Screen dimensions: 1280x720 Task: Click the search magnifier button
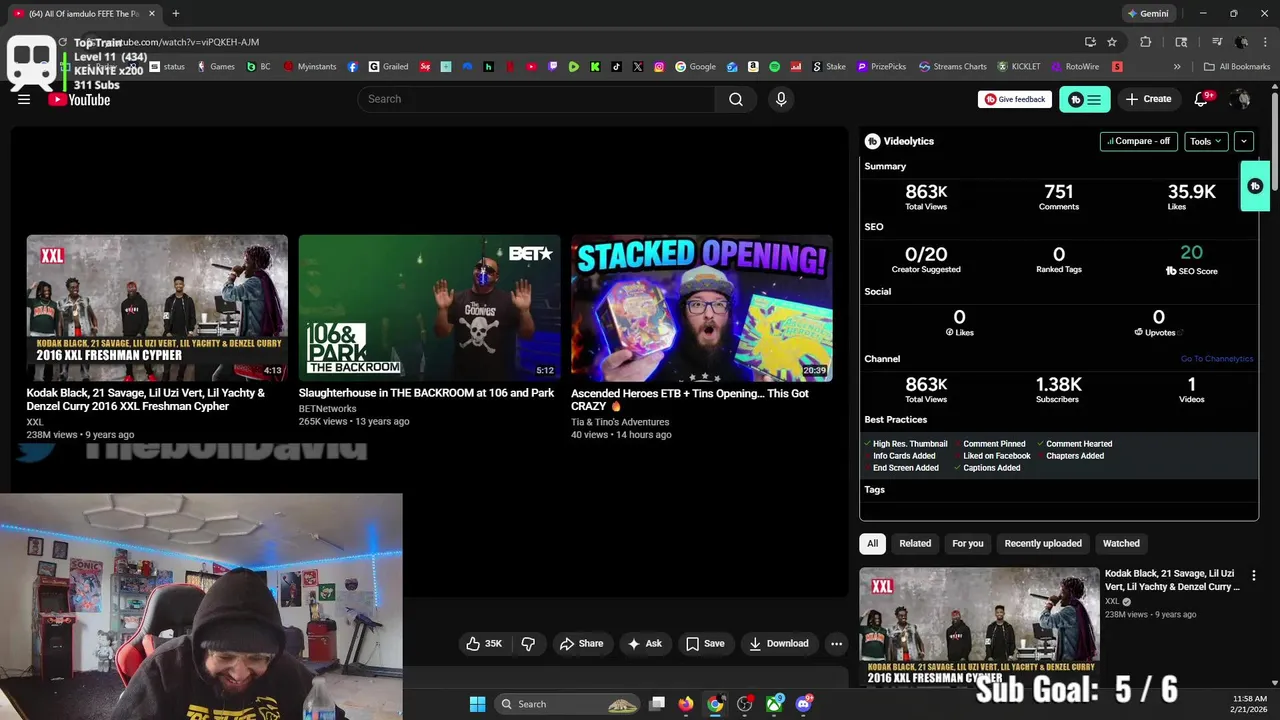coord(736,99)
